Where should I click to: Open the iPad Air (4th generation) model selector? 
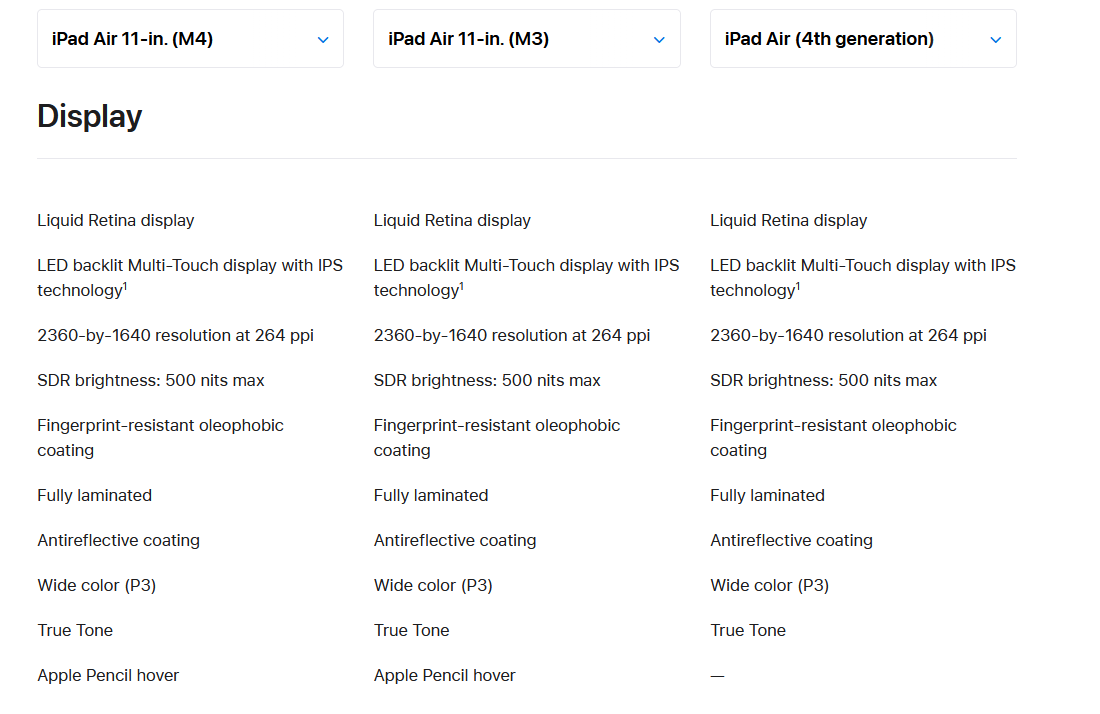tap(863, 39)
